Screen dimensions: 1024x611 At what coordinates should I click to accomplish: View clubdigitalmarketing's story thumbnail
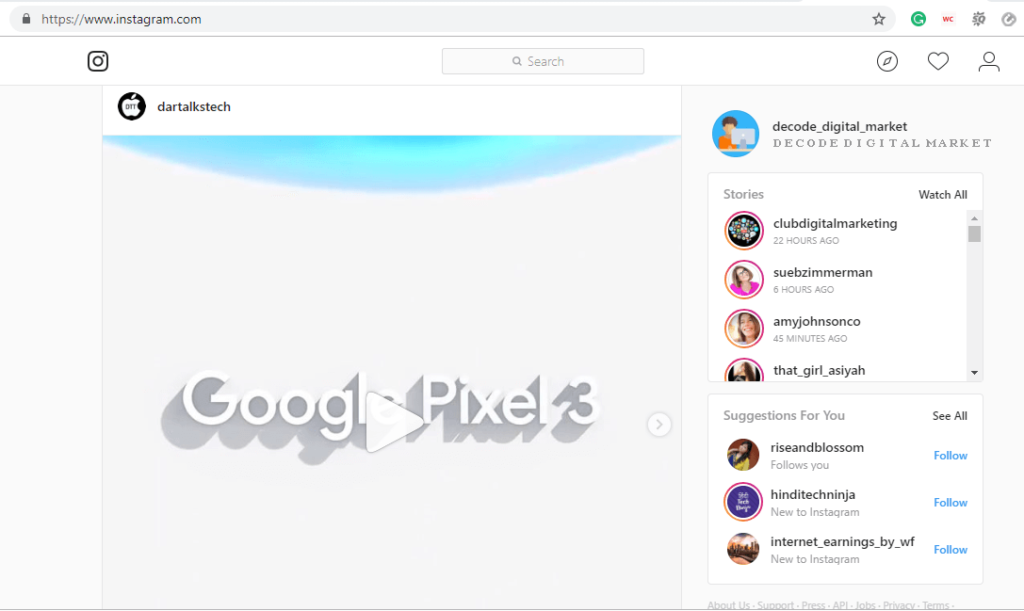743,230
